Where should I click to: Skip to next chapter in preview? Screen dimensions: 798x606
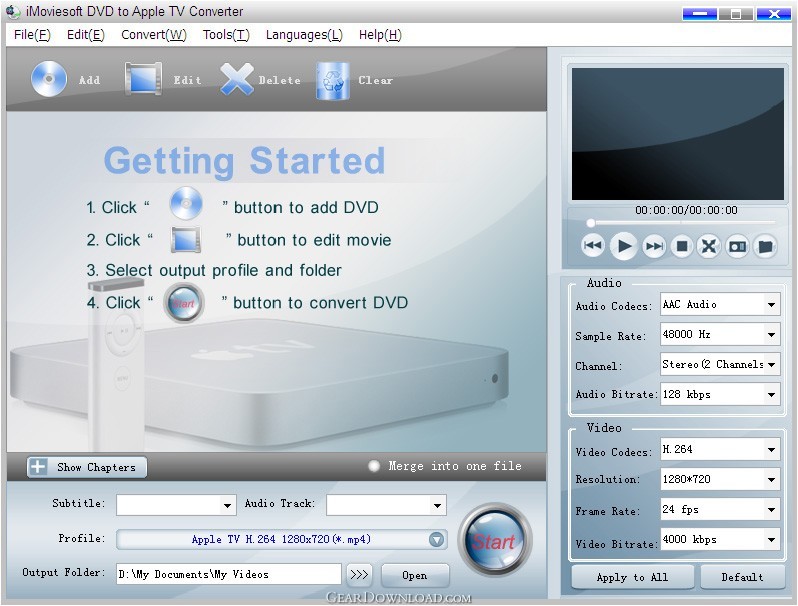654,246
